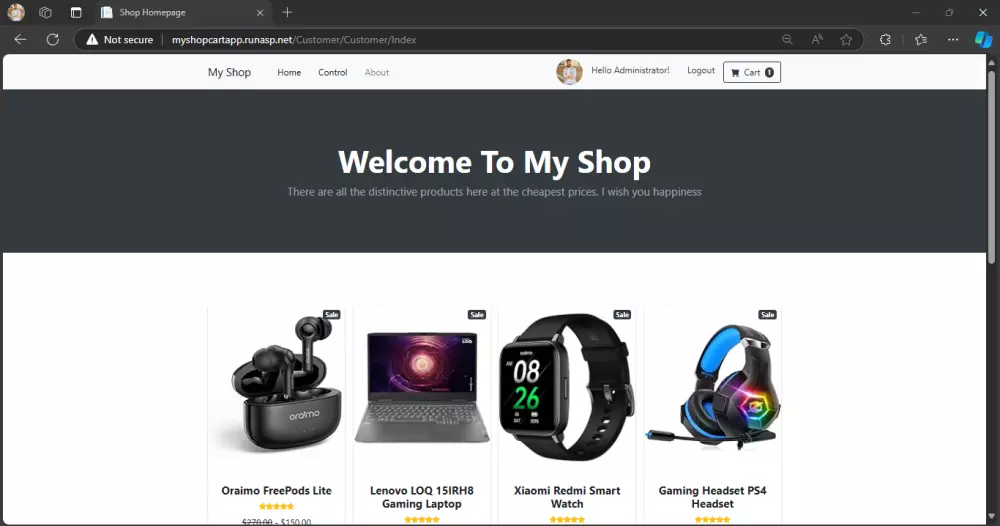
Task: Click the Logout link
Action: [701, 71]
